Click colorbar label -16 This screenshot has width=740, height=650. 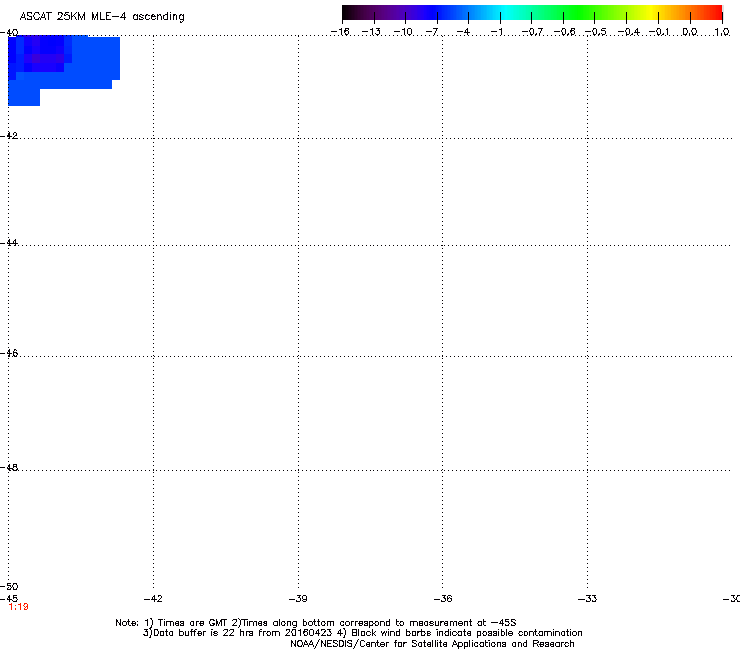(340, 32)
